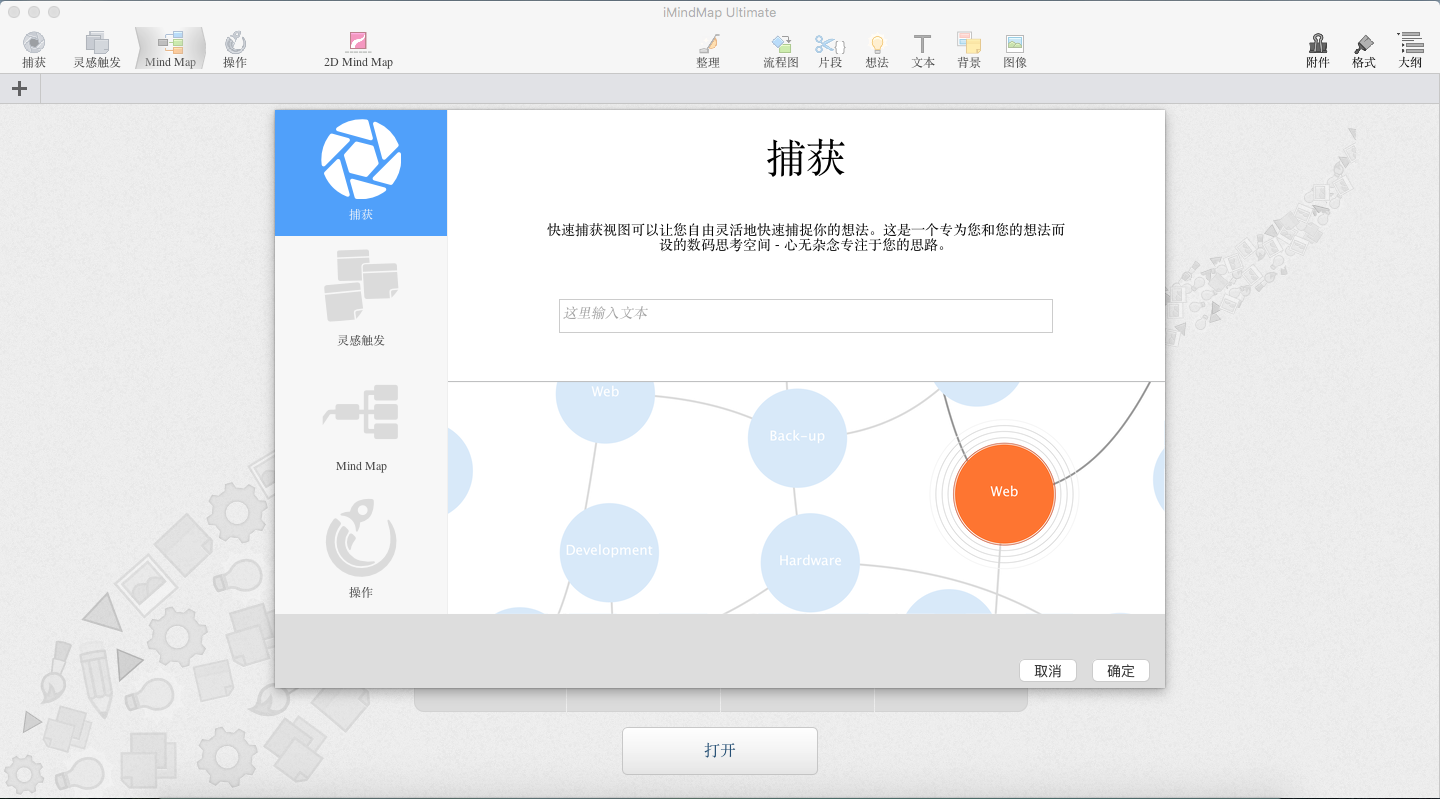Choose Mind Map in dialog sidebar
This screenshot has height=799, width=1440.
361,425
